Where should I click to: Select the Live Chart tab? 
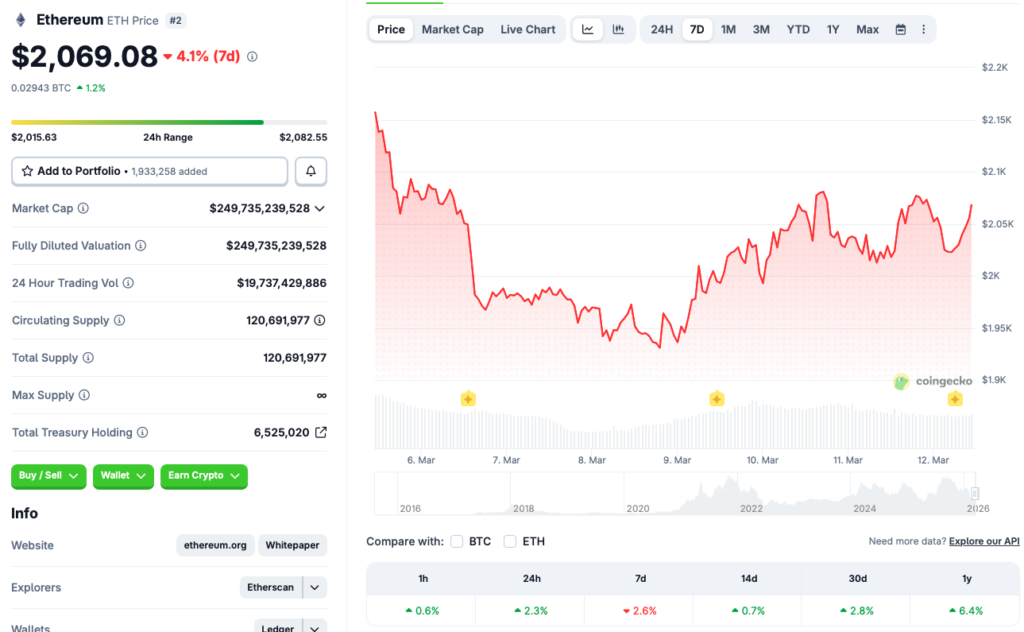pyautogui.click(x=528, y=29)
